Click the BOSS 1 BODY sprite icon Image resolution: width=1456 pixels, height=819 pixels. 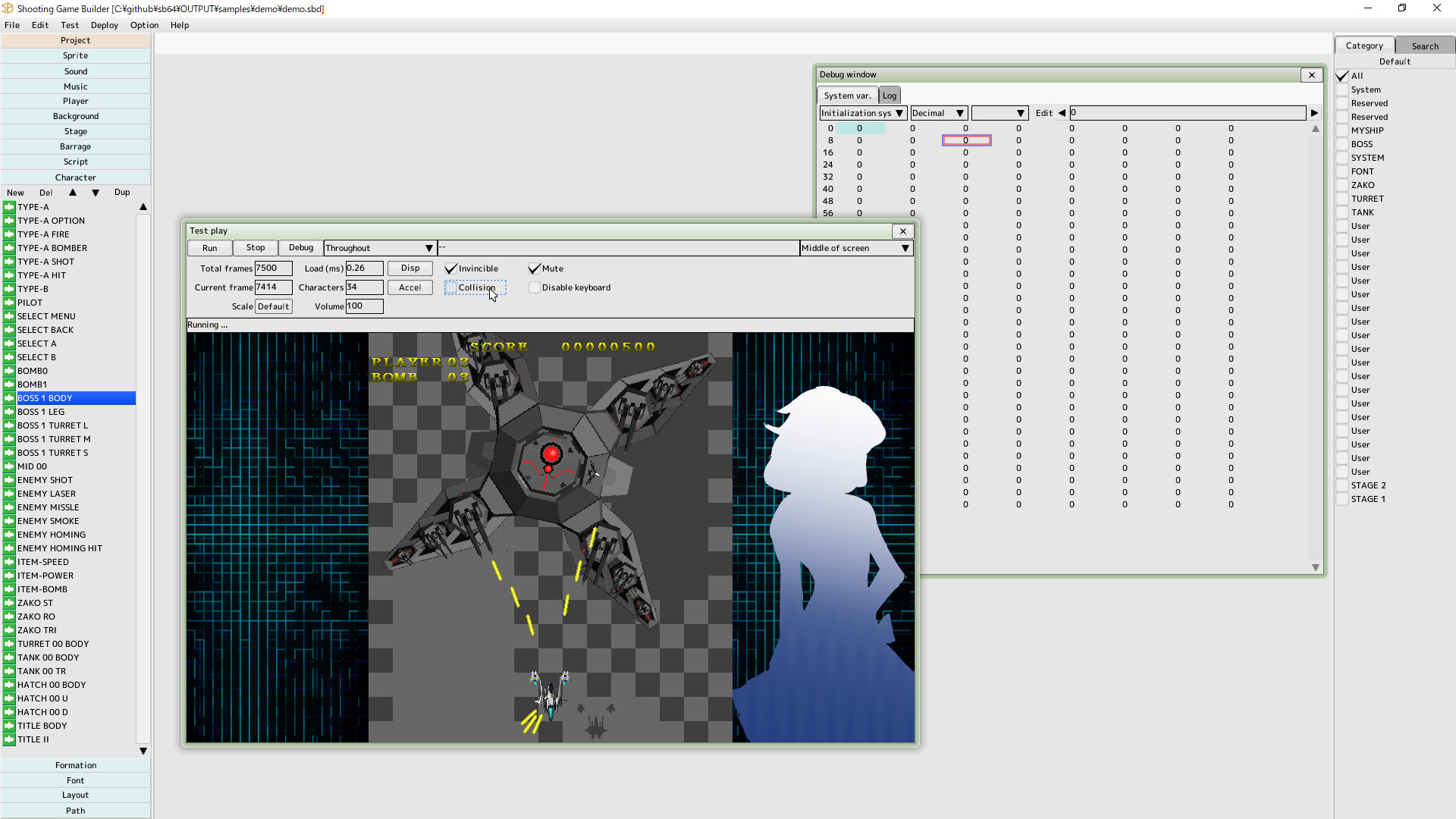click(x=8, y=397)
